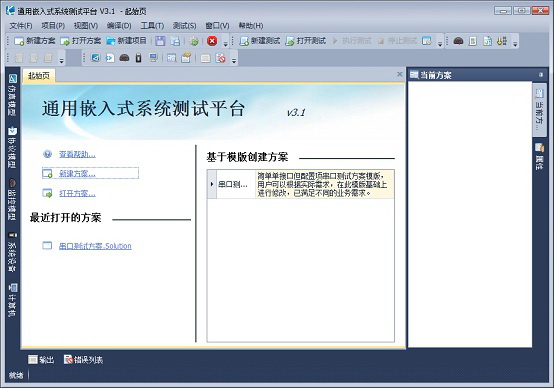554x388 pixels.
Task: Click the window-with-magnifier toolbar icon
Action: pyautogui.click(x=172, y=58)
